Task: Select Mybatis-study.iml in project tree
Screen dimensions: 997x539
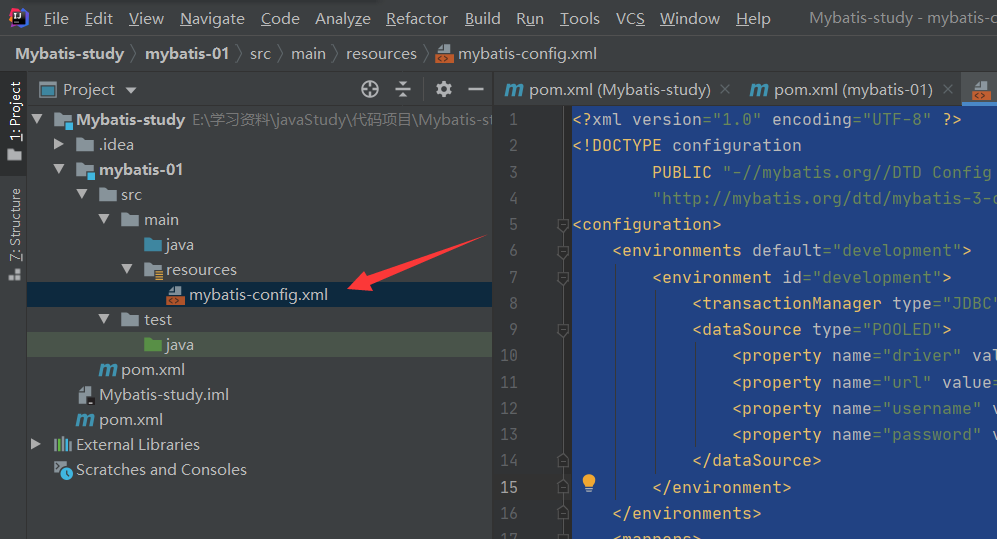Action: 164,395
